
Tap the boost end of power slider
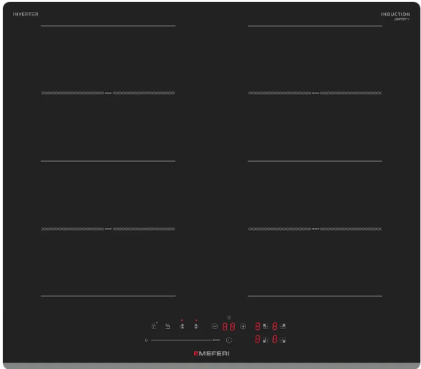tap(216, 340)
